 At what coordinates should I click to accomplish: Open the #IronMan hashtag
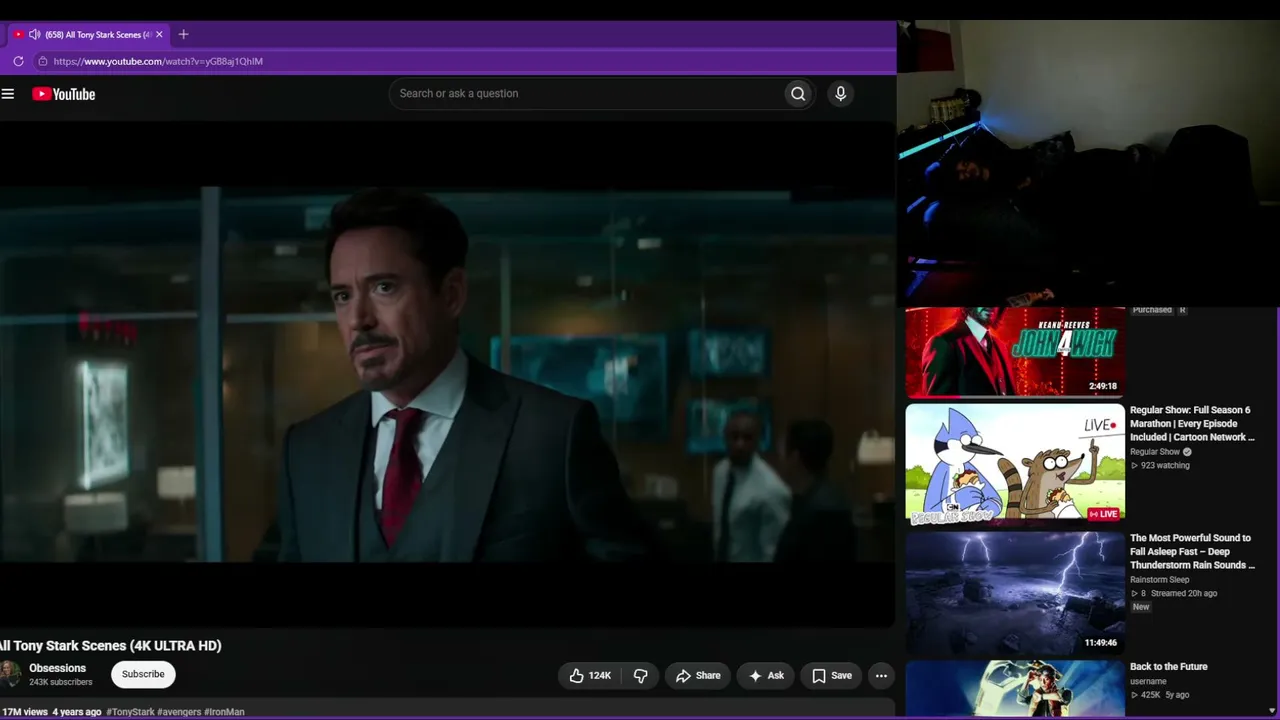pyautogui.click(x=225, y=712)
